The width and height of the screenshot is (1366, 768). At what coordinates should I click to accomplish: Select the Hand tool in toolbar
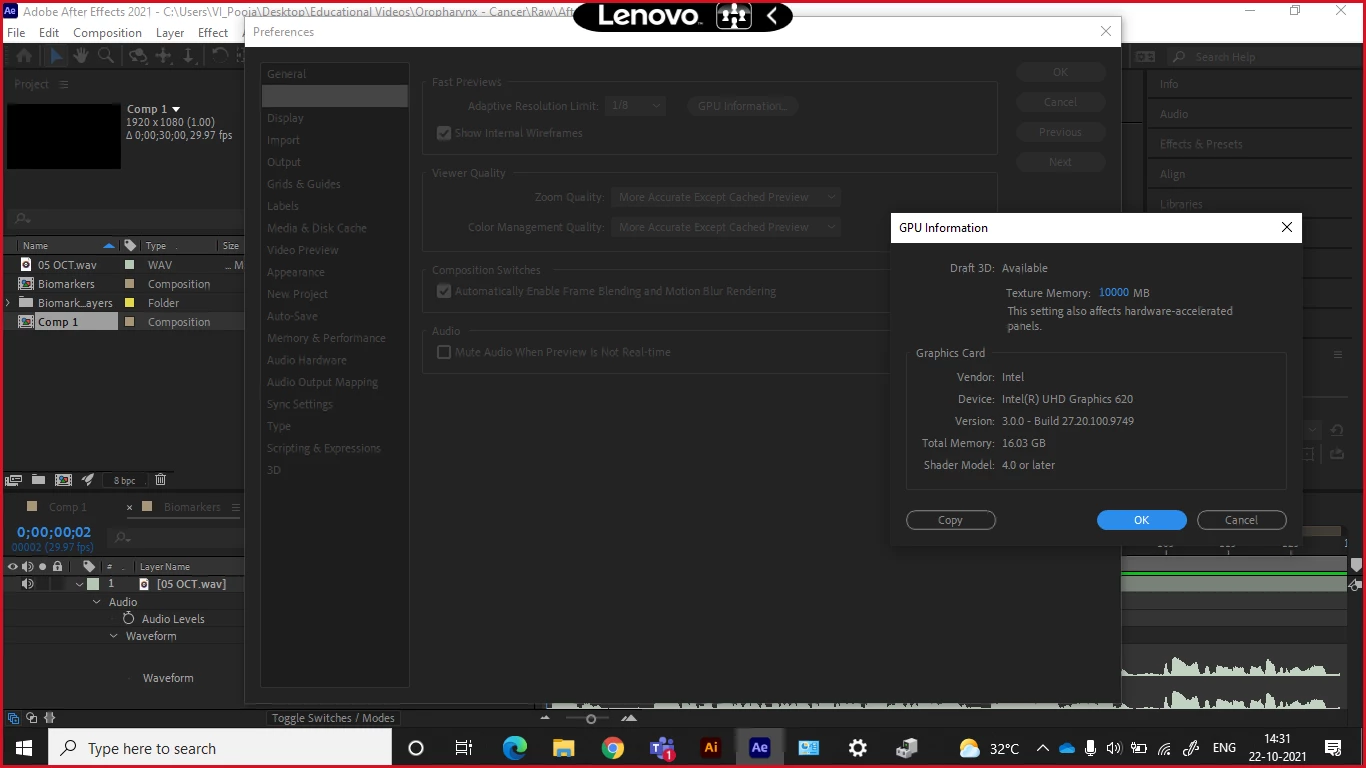point(81,57)
